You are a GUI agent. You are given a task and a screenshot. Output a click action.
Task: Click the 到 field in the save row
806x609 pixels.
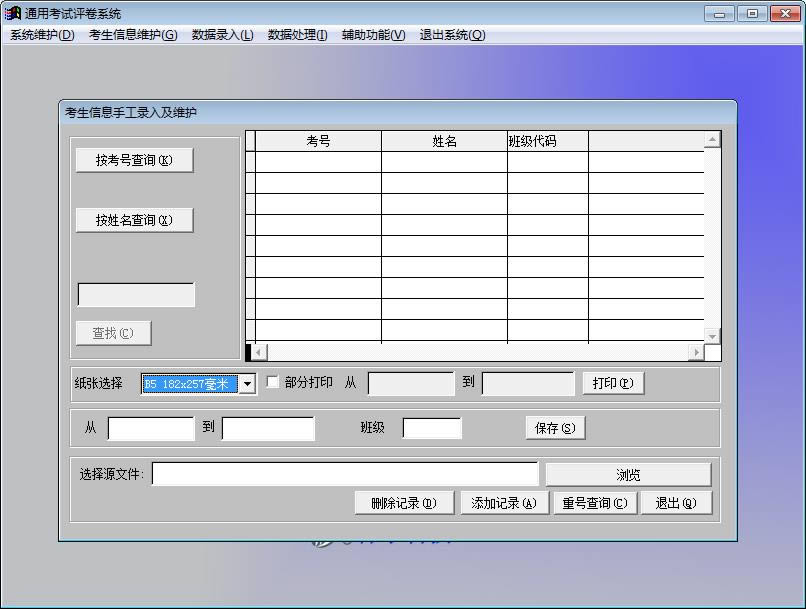pyautogui.click(x=268, y=429)
